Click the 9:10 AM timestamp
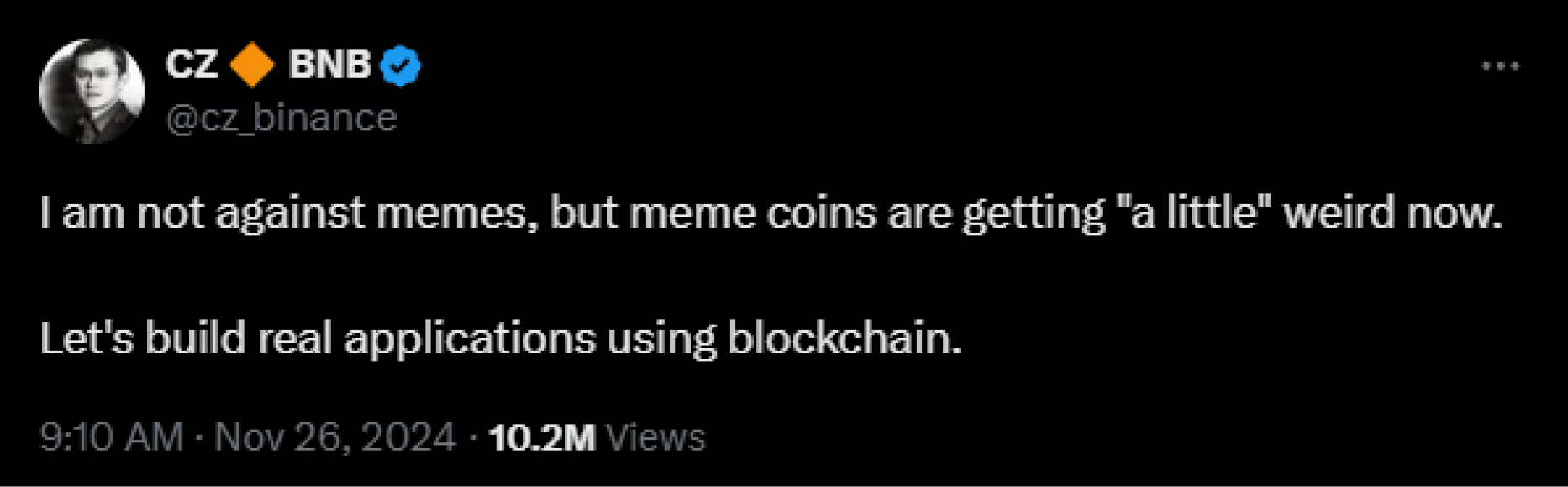 [x=111, y=437]
